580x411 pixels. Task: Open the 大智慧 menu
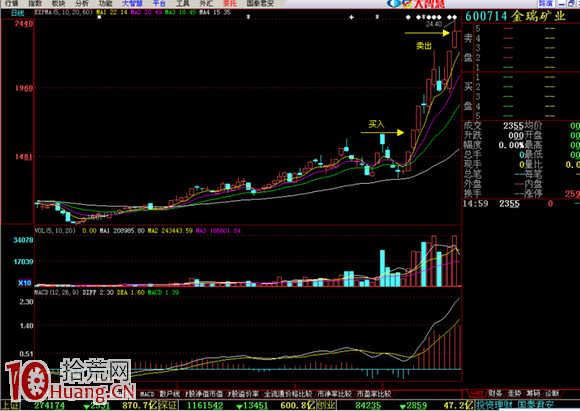[132, 3]
